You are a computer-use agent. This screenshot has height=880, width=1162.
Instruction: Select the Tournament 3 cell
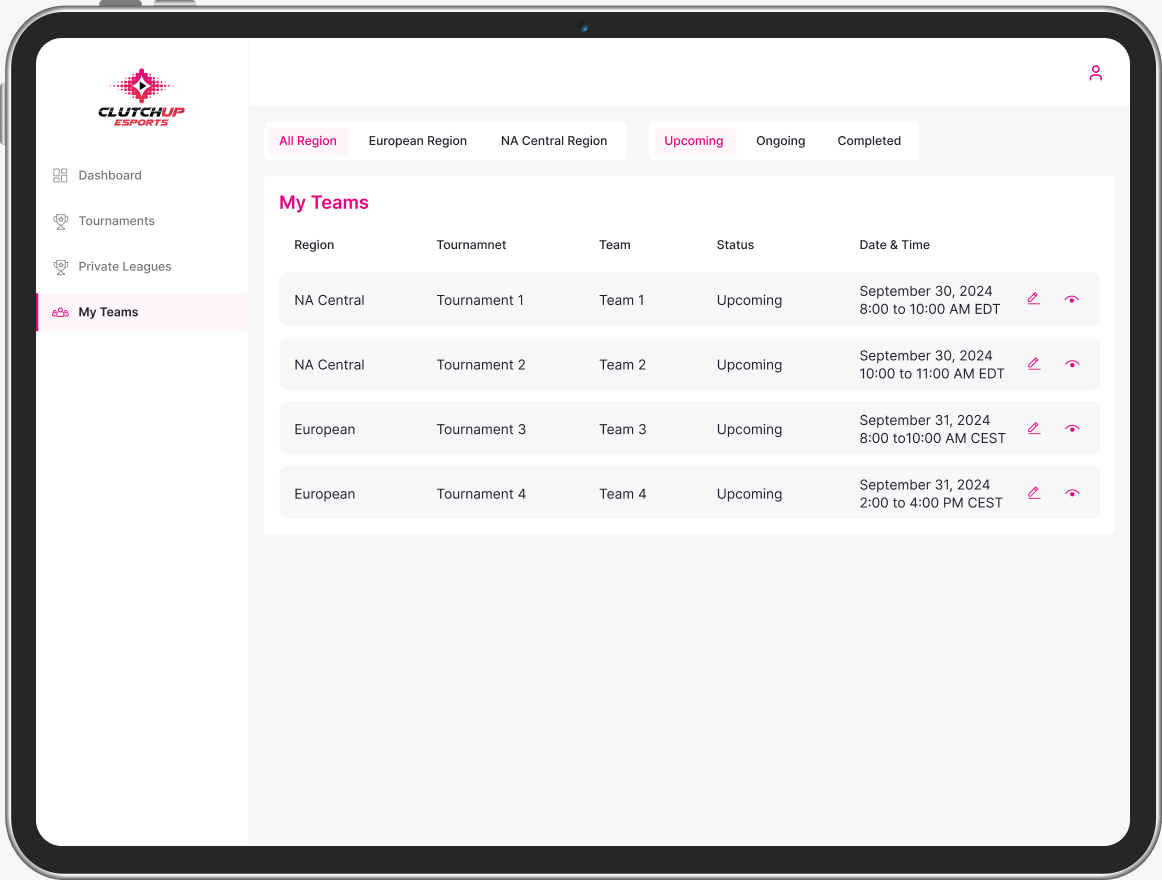481,429
